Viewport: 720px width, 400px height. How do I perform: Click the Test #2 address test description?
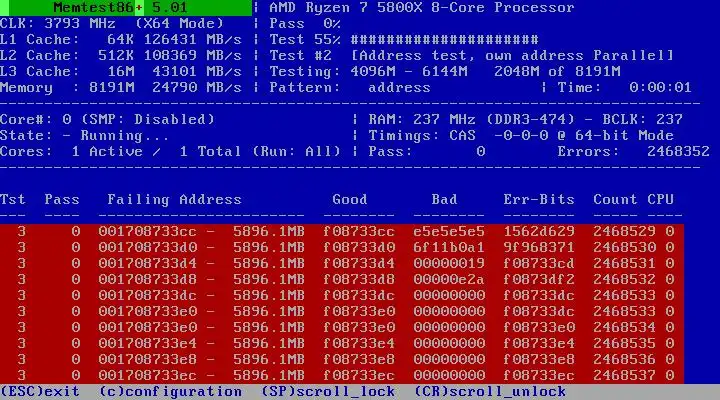472,56
